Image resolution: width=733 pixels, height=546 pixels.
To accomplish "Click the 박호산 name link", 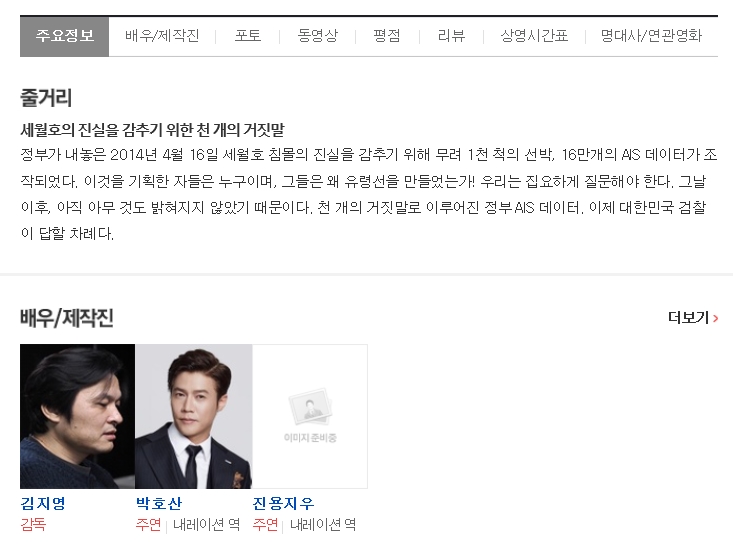I will click(159, 503).
